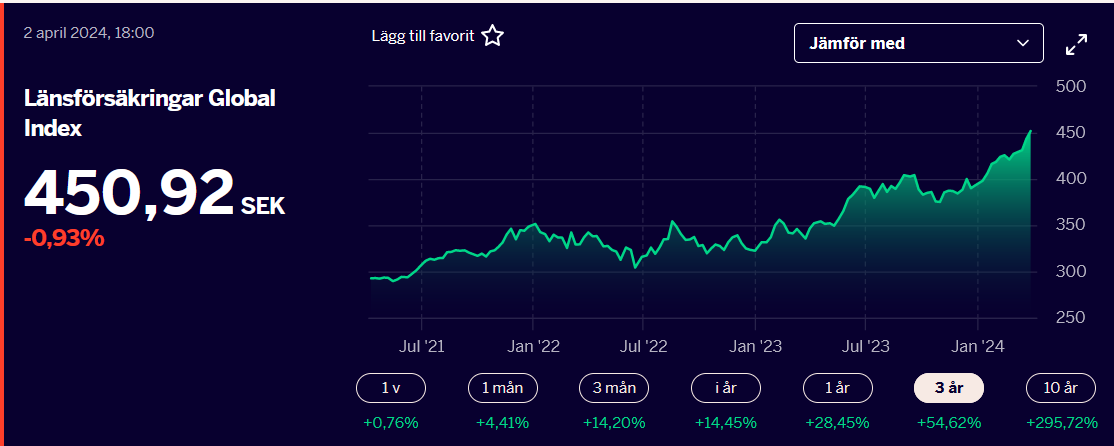Click the +4,41% monthly return
This screenshot has width=1114, height=446.
click(x=503, y=423)
